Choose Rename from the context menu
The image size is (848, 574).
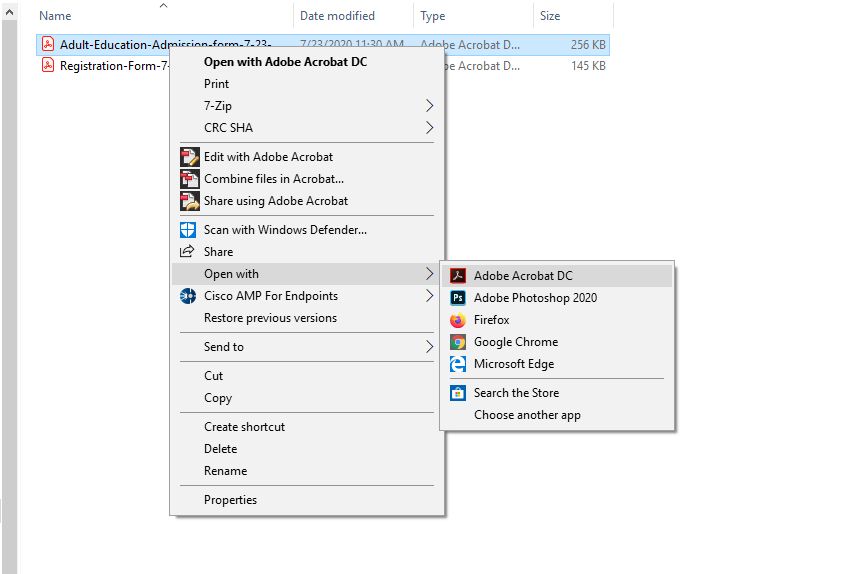tap(307, 471)
